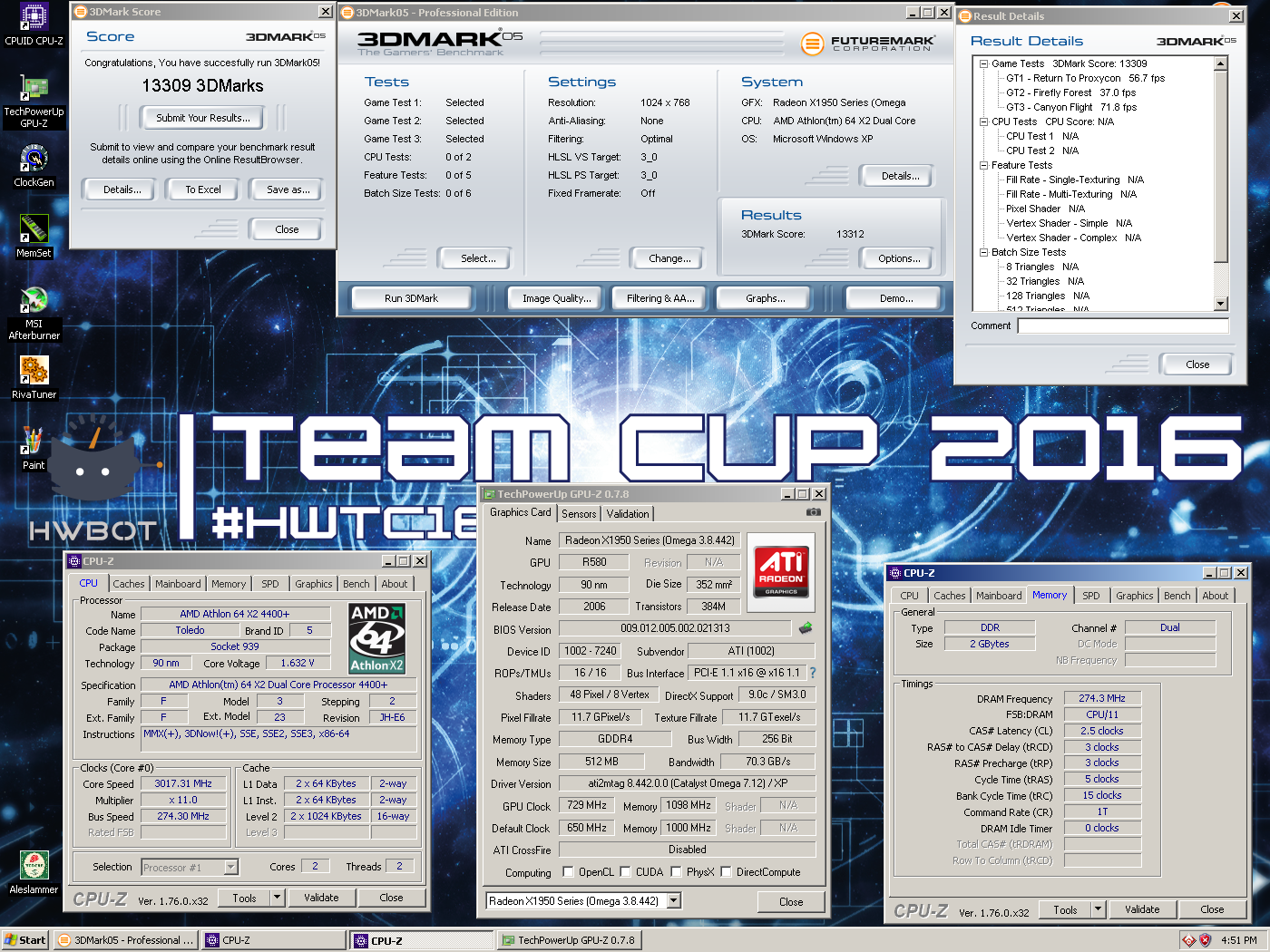Click the Comment input field
The image size is (1270, 952).
pyautogui.click(x=1123, y=325)
